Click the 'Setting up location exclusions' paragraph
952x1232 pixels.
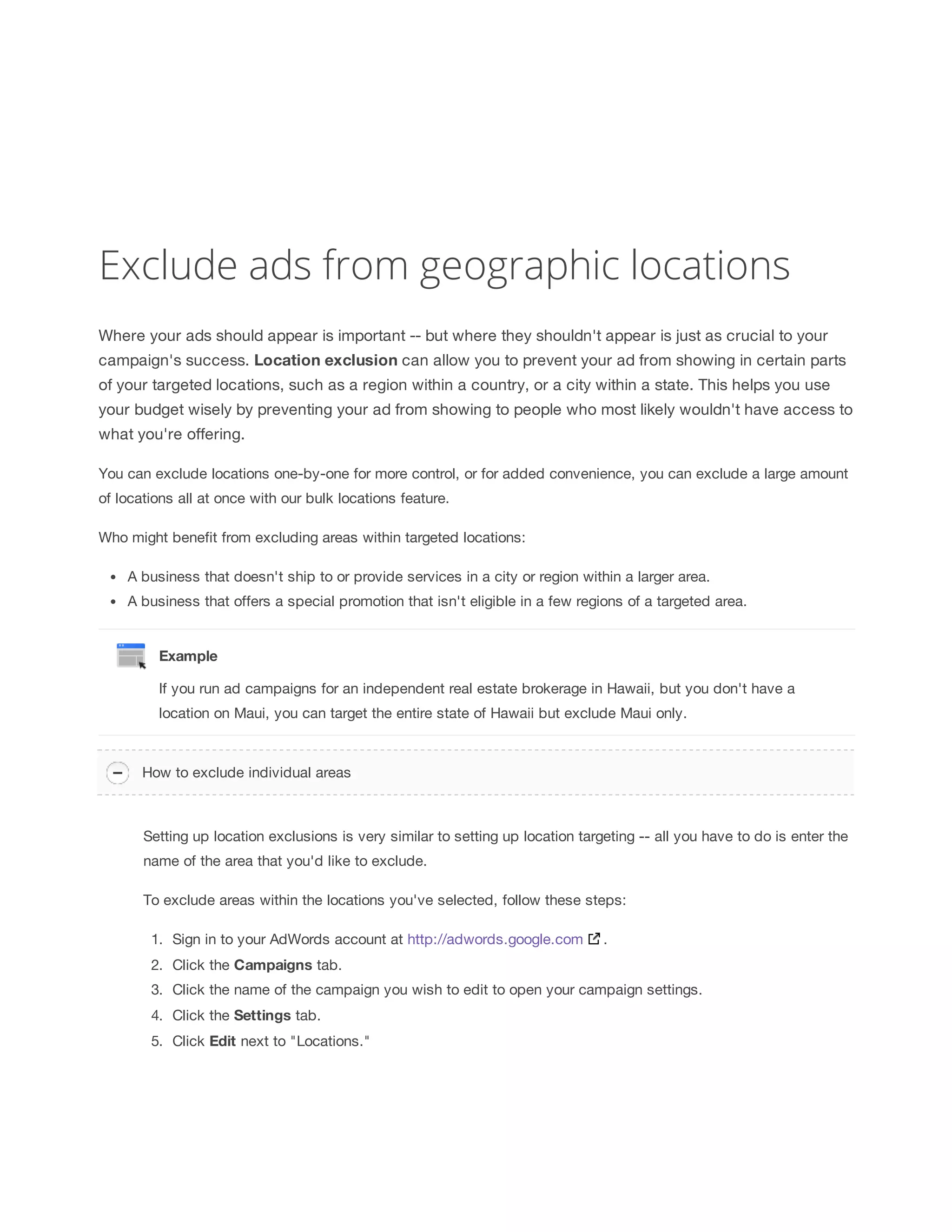pos(495,848)
